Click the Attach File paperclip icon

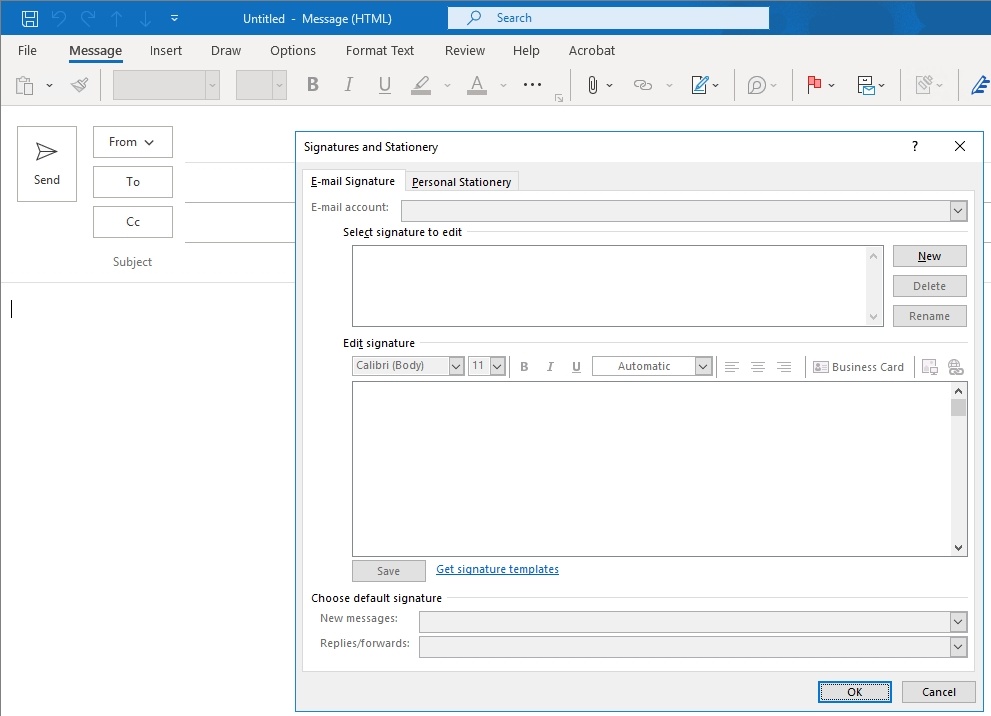pyautogui.click(x=593, y=85)
